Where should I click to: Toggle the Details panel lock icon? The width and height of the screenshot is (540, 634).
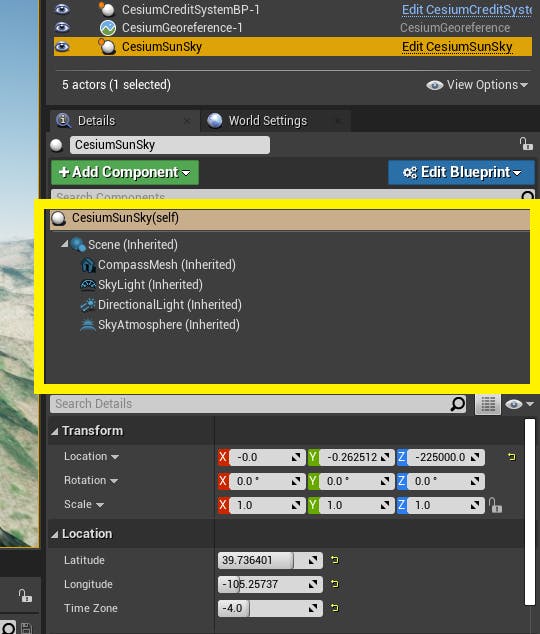[x=526, y=144]
